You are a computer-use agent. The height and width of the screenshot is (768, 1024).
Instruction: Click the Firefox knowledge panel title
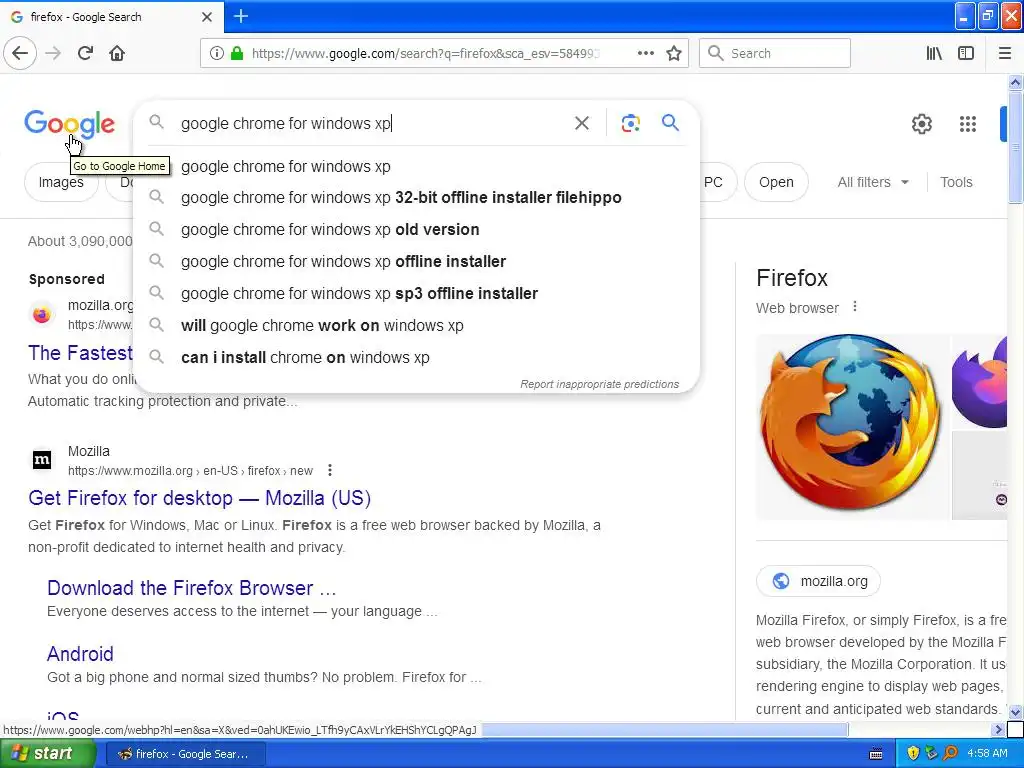(x=792, y=278)
